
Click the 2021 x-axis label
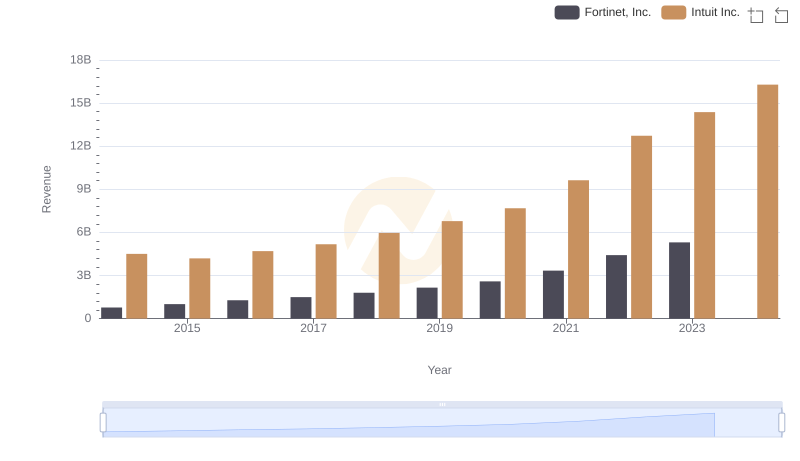[566, 328]
